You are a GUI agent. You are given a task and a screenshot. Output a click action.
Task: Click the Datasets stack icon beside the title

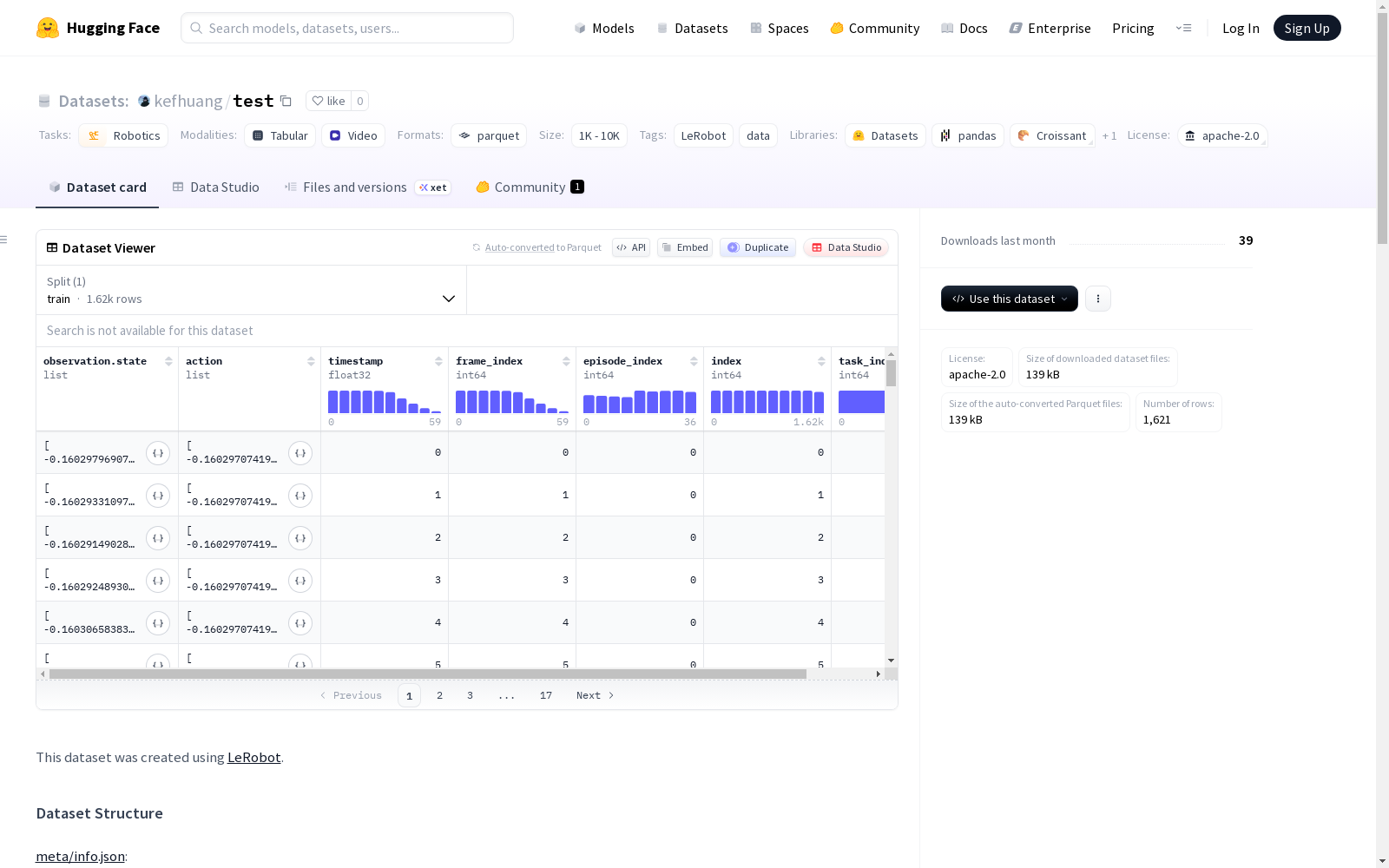(x=44, y=102)
